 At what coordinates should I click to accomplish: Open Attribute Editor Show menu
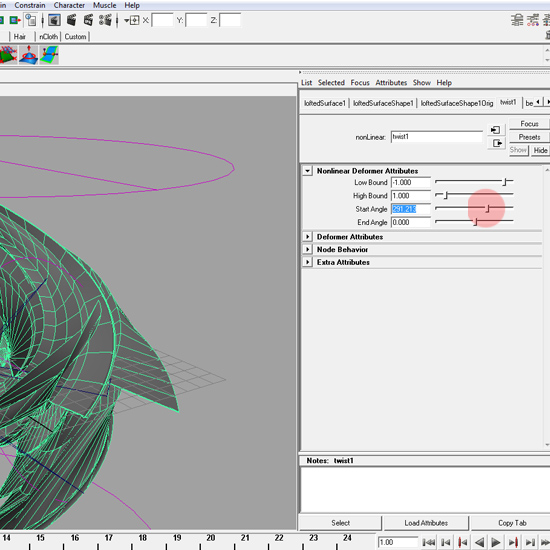pyautogui.click(x=422, y=83)
